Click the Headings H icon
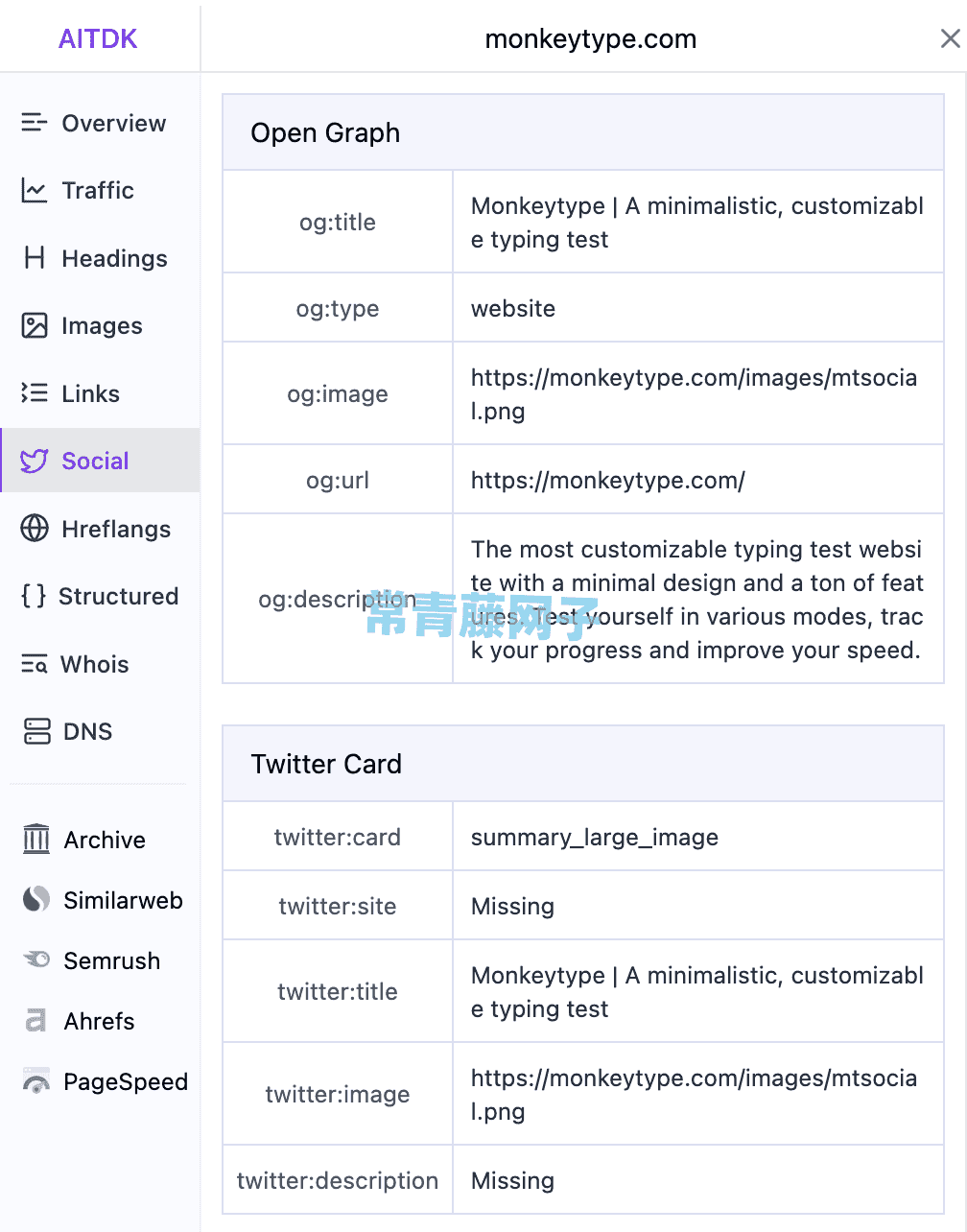The height and width of the screenshot is (1232, 967). tap(35, 258)
